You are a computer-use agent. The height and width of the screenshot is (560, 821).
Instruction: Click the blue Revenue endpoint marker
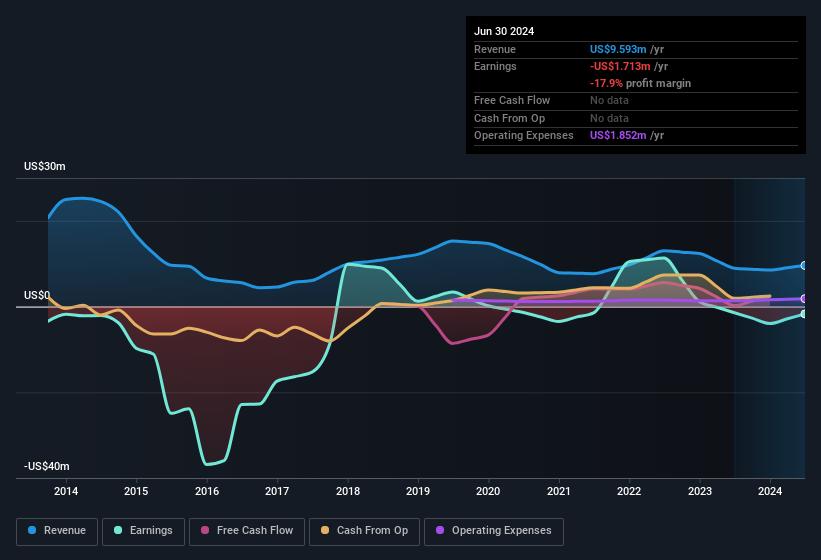pyautogui.click(x=804, y=266)
